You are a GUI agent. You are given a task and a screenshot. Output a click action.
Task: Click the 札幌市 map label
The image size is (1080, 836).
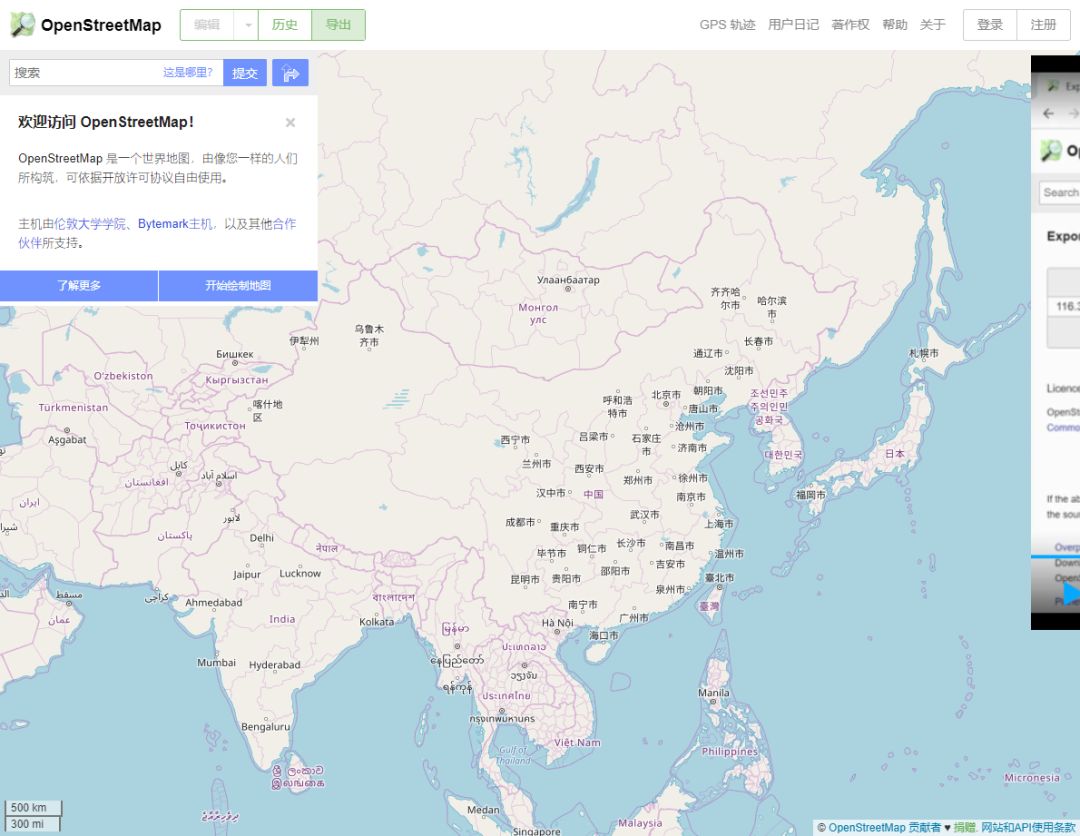tap(924, 353)
